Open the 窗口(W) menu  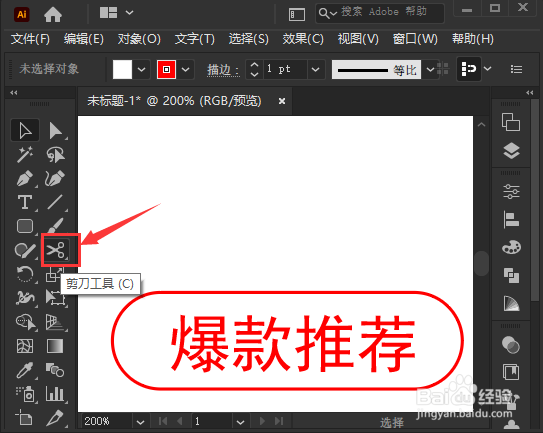[x=415, y=39]
